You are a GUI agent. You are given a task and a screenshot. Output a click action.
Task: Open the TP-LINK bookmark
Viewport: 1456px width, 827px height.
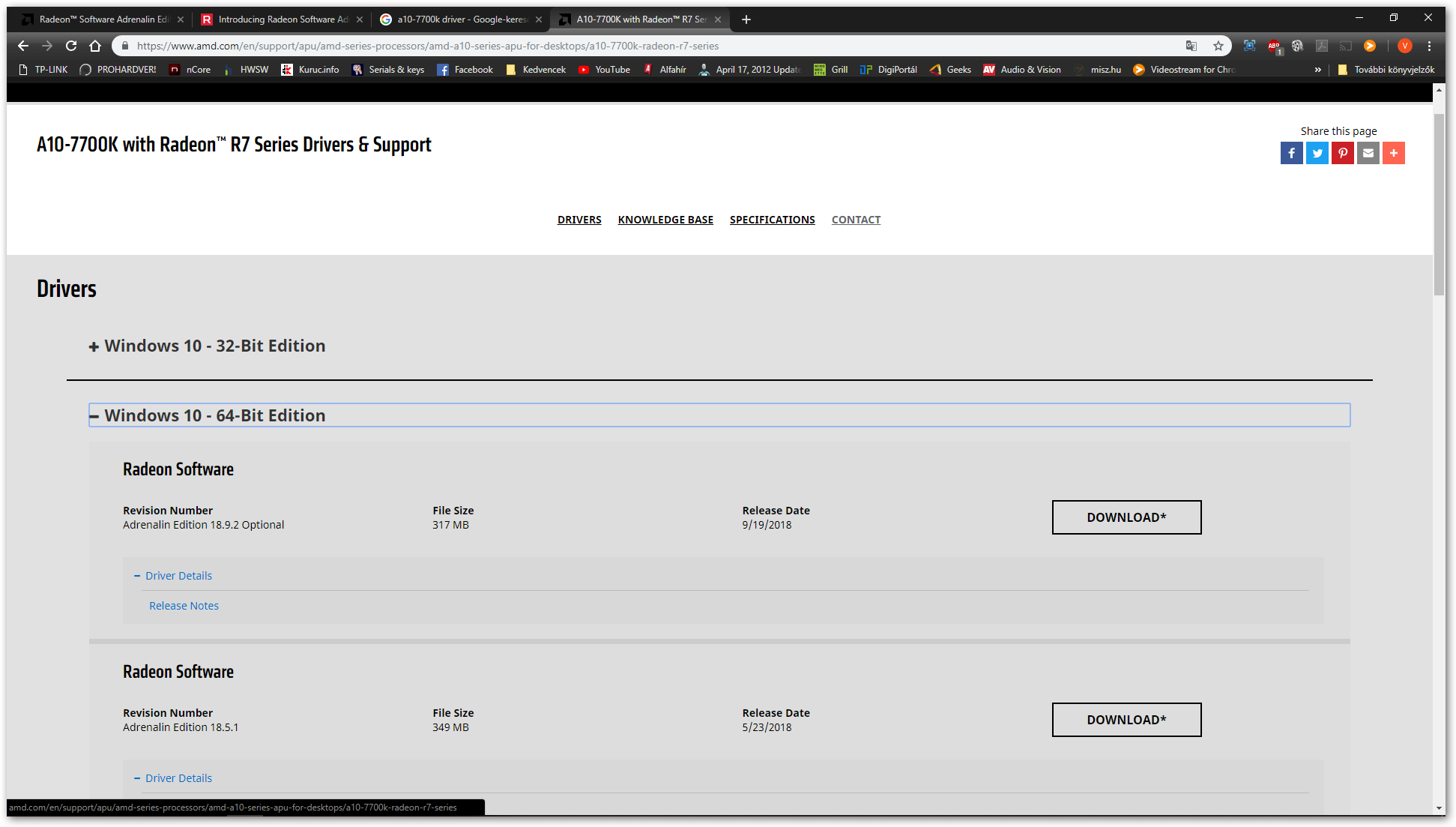[43, 70]
